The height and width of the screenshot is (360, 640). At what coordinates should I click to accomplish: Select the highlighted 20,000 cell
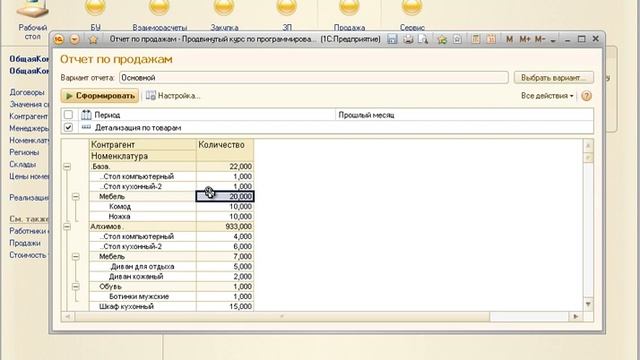pyautogui.click(x=225, y=196)
